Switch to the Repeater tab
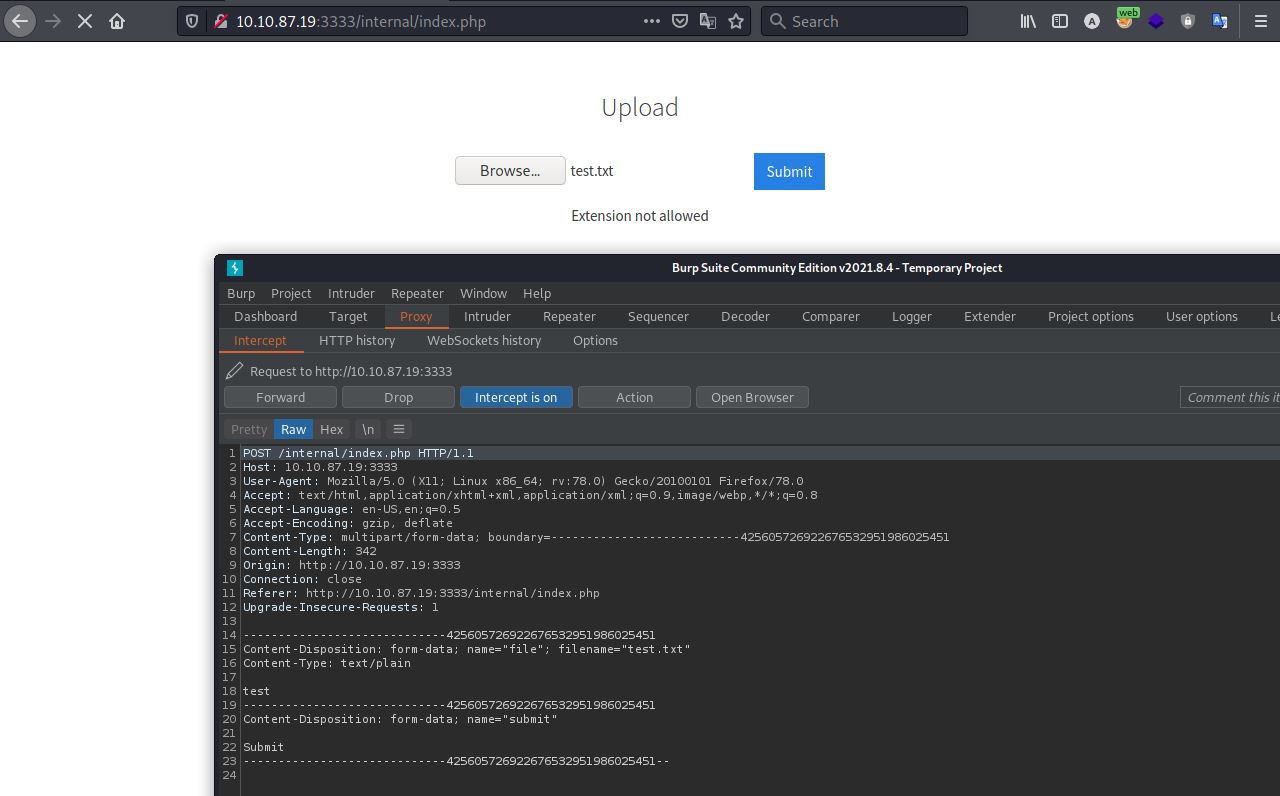1280x796 pixels. tap(569, 316)
